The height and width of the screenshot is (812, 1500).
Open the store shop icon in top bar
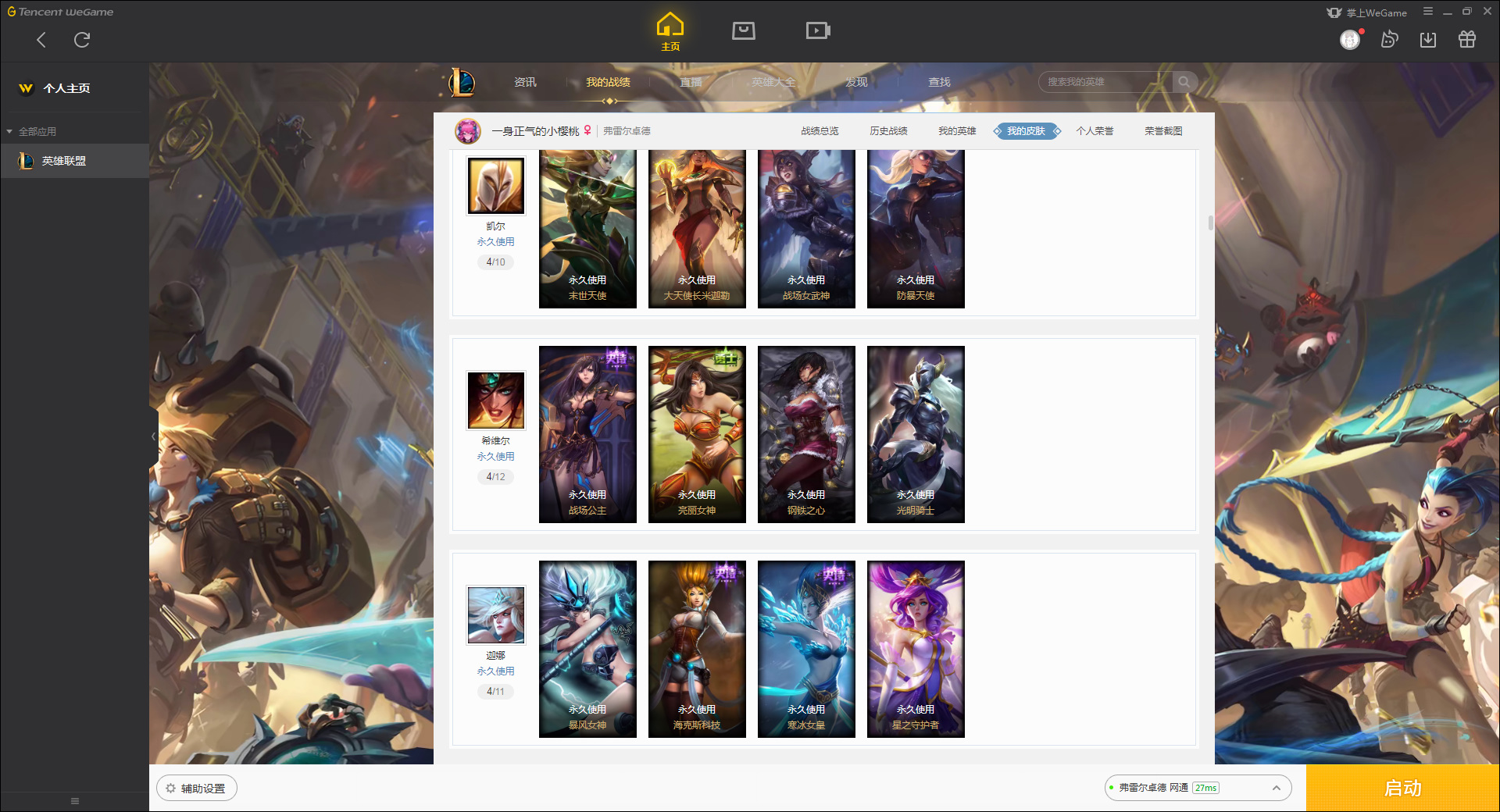(744, 30)
